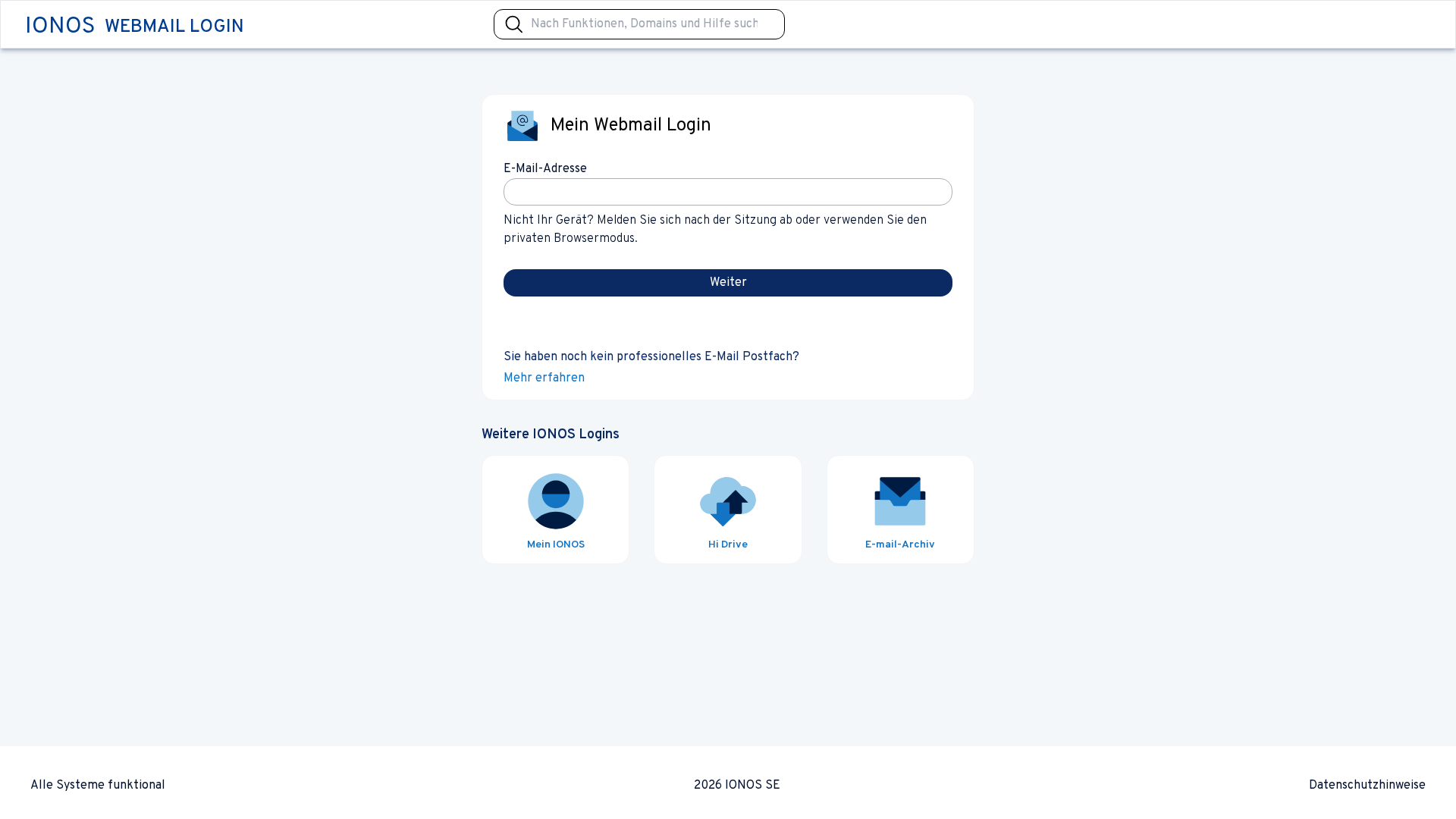Click the Alle Systeme funktional status text
This screenshot has height=819, width=1456.
[x=98, y=785]
